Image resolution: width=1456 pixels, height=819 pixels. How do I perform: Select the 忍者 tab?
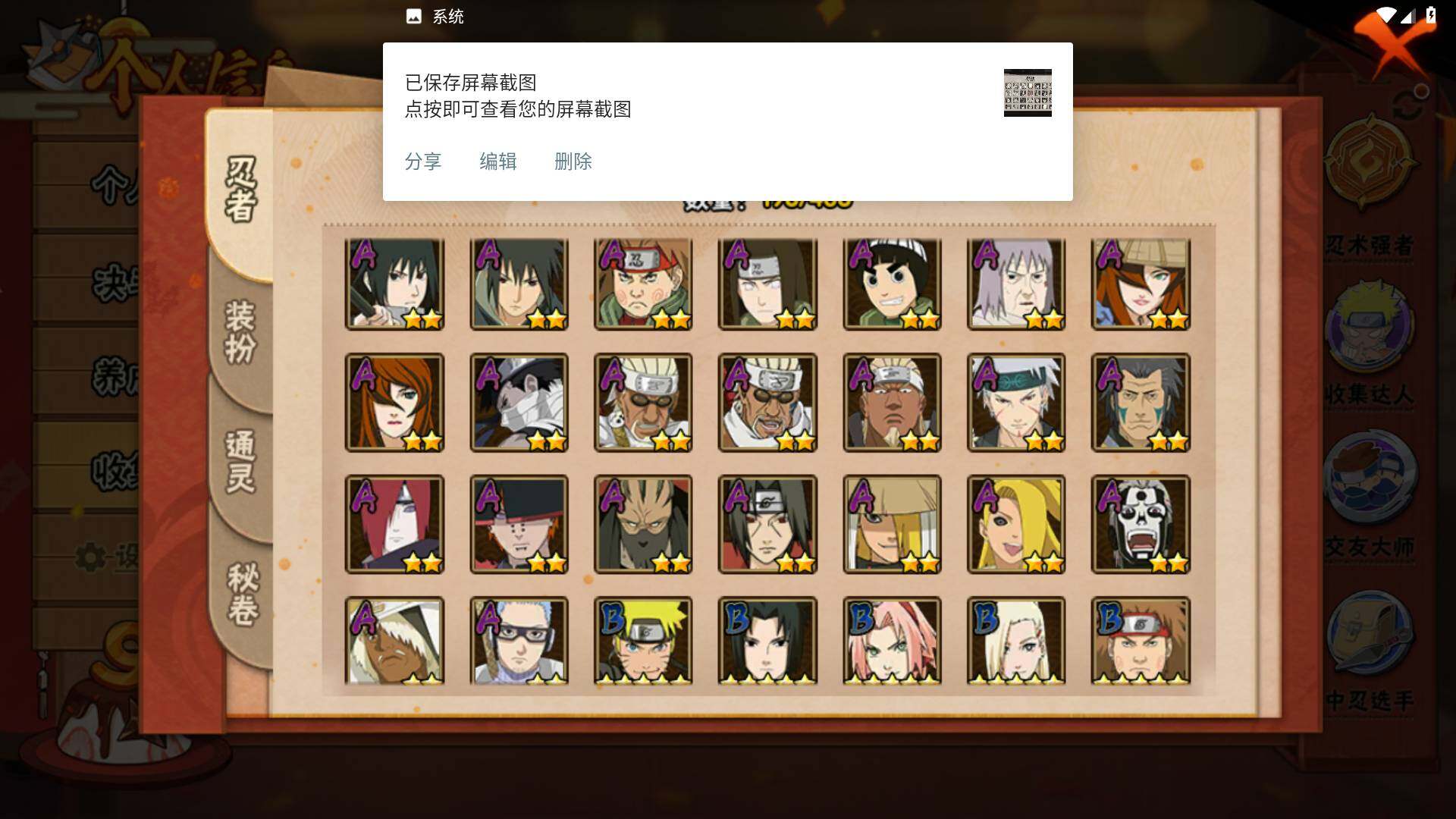(240, 190)
